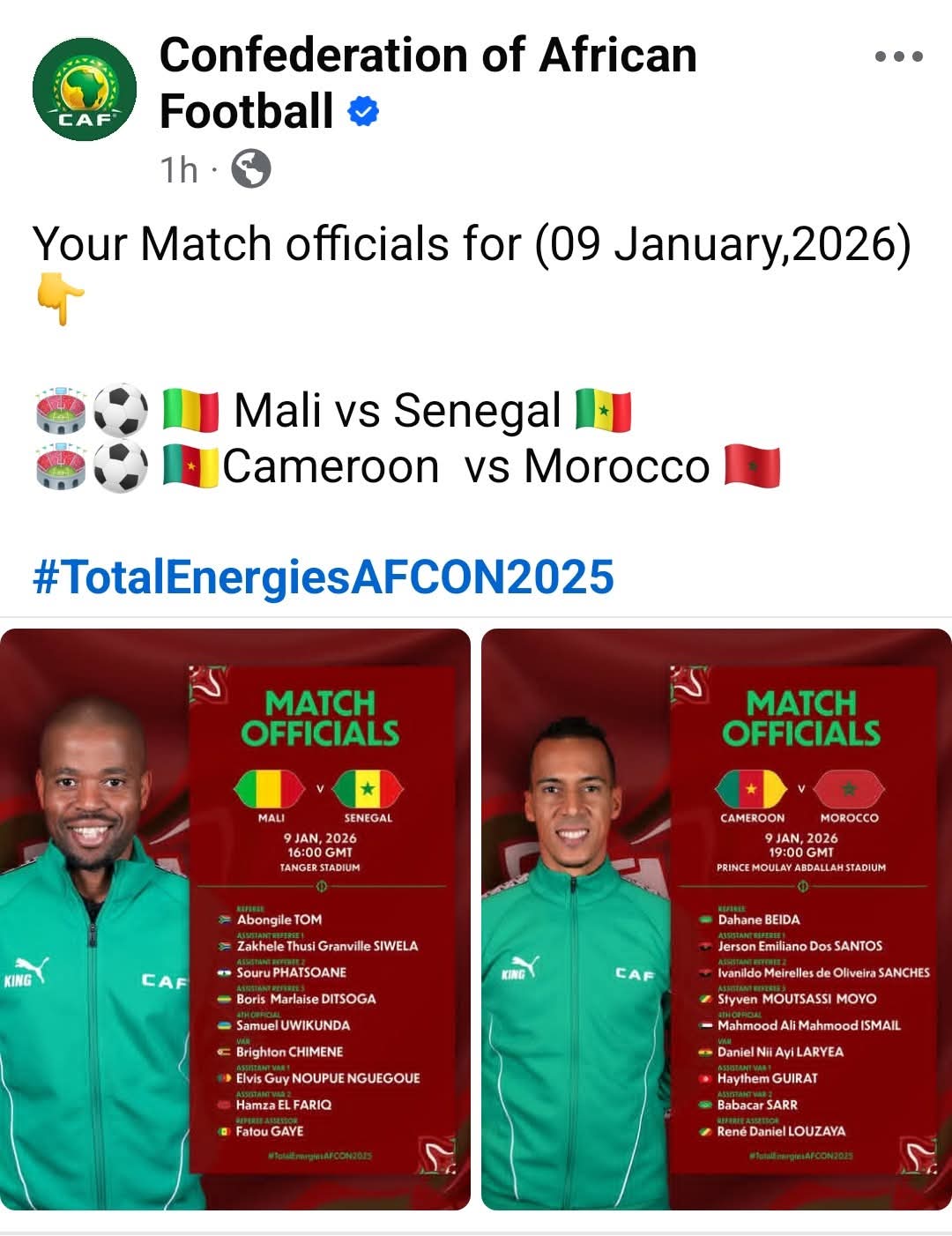Tap the stadium emoji beside Mali line
Screen dimensions: 952x1236
[60, 412]
